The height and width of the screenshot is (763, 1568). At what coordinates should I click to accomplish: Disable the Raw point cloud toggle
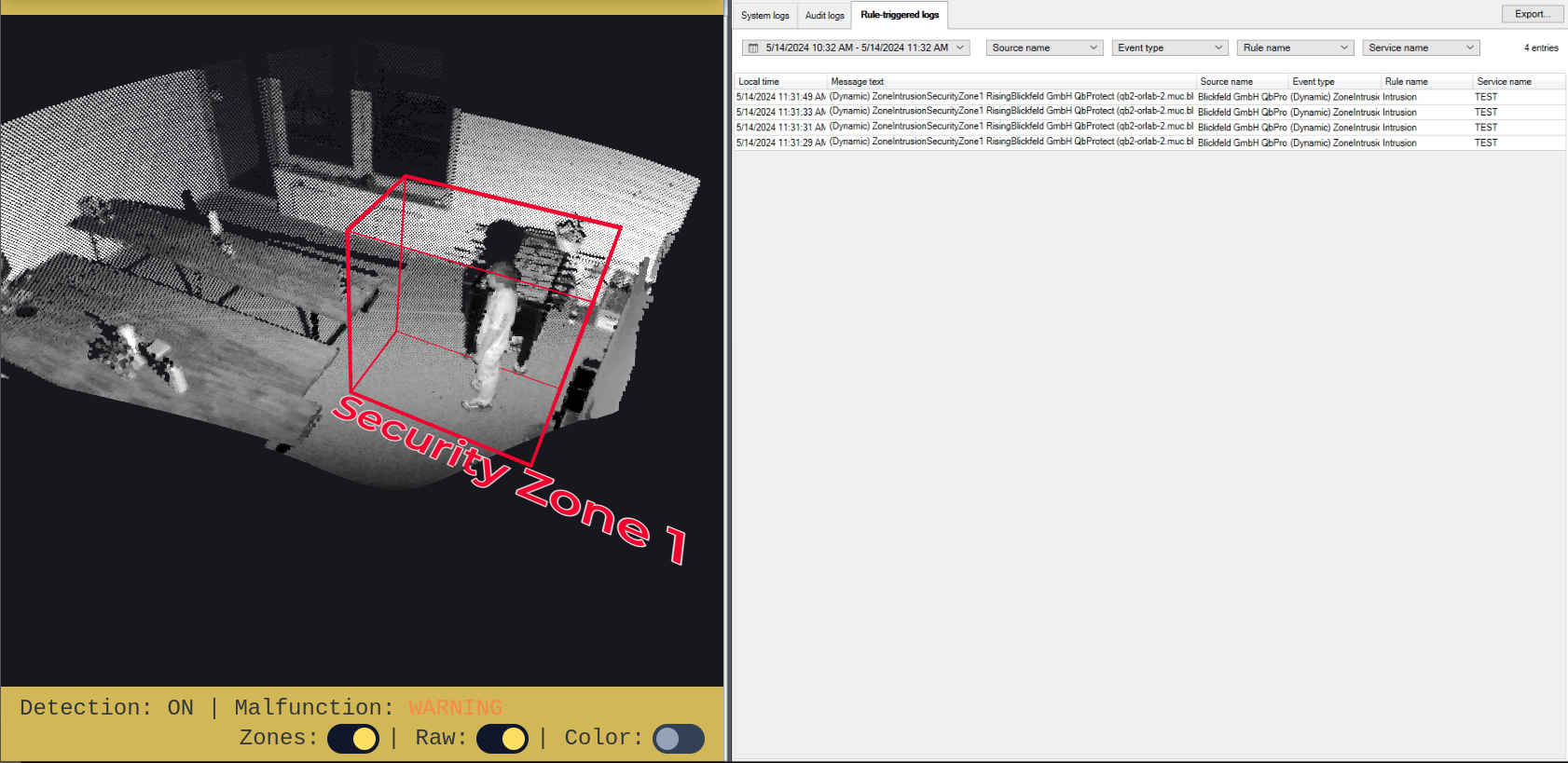502,739
